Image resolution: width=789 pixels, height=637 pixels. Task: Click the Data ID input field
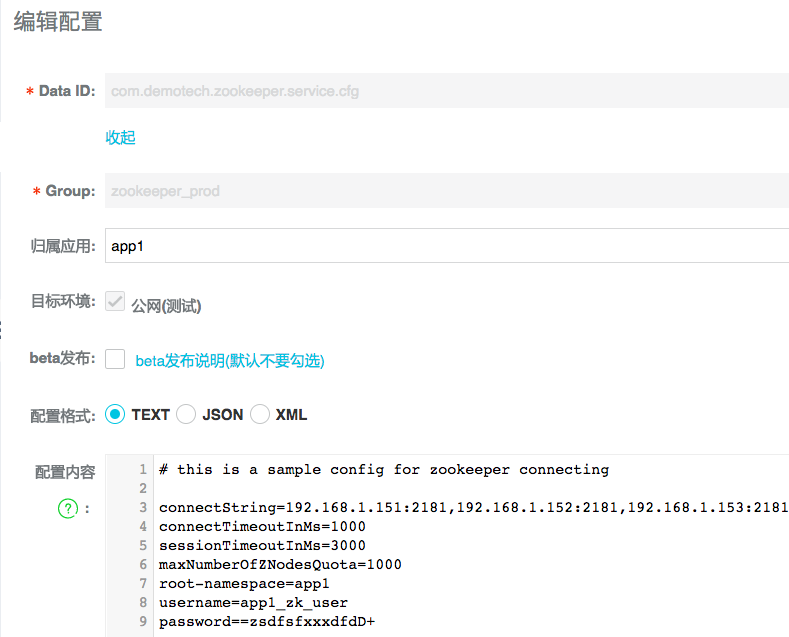447,91
